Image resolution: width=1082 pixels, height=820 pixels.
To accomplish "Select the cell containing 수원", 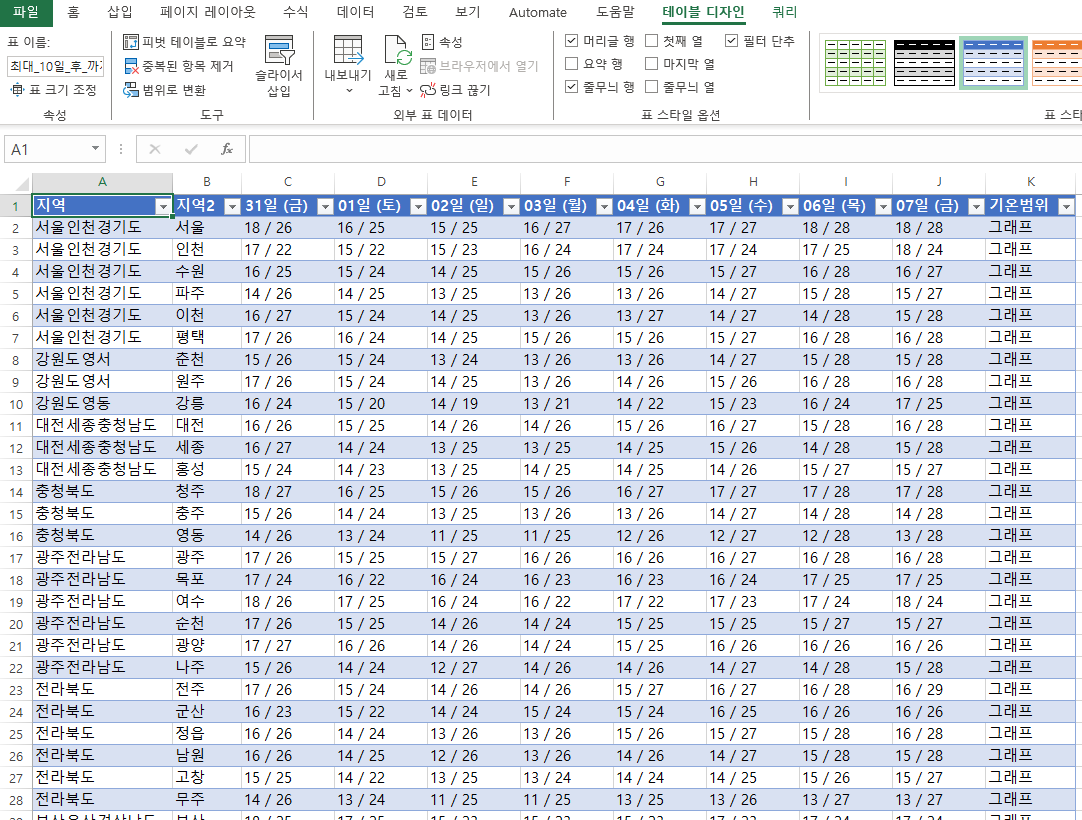I will coord(206,271).
